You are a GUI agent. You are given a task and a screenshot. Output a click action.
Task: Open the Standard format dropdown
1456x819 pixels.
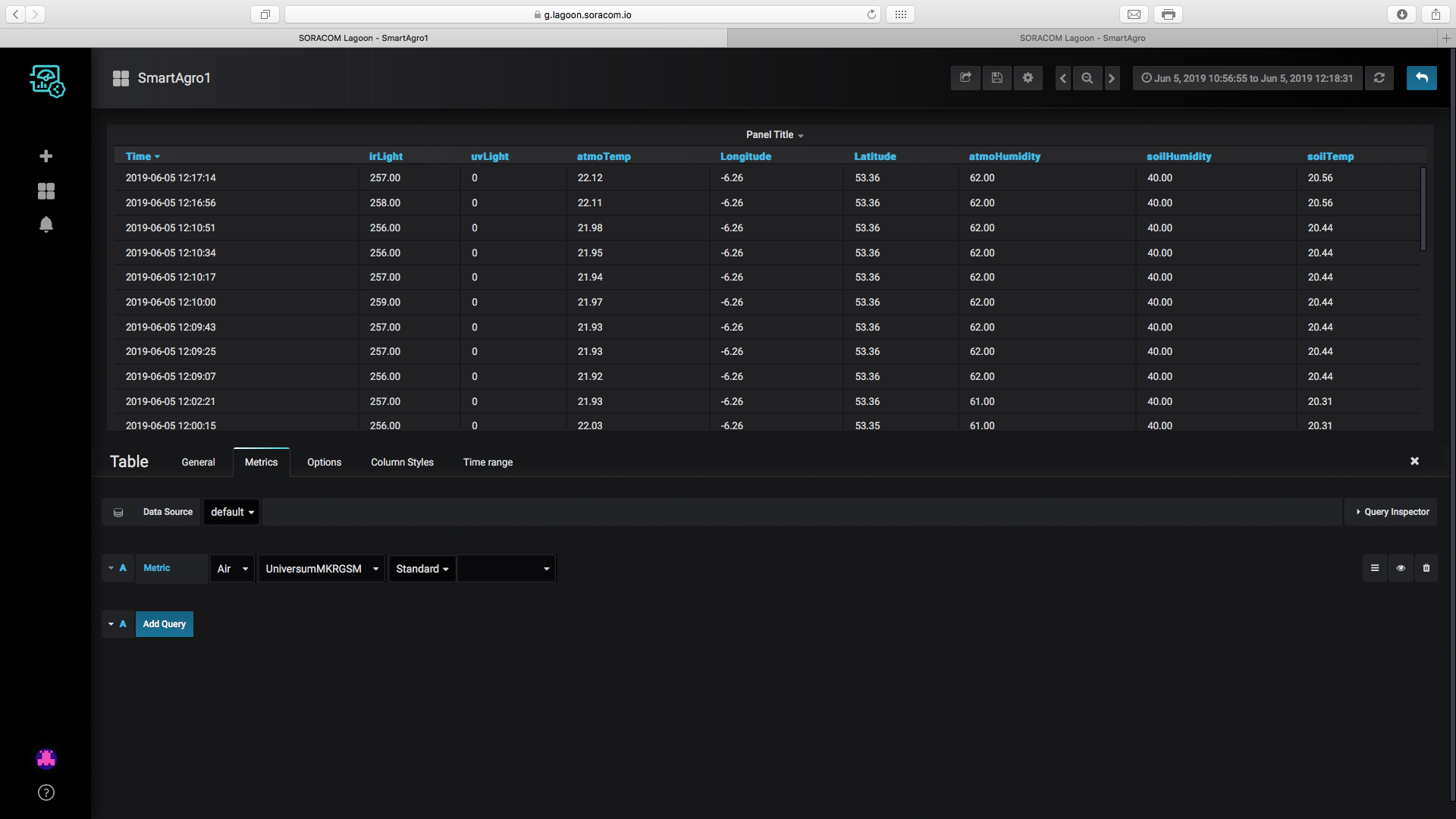422,569
